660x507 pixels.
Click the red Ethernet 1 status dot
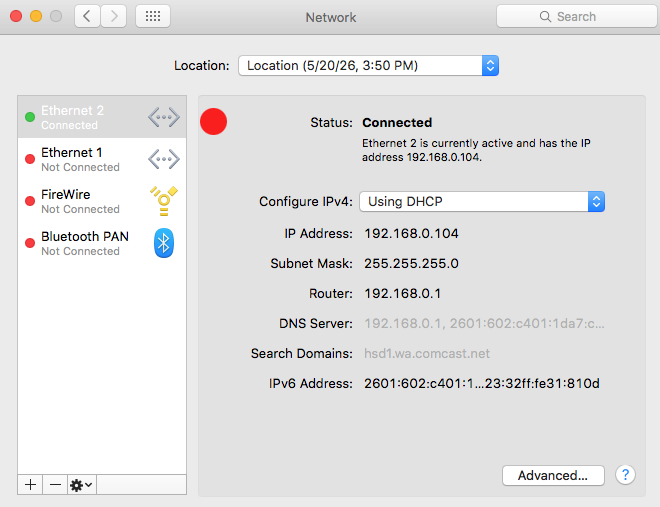click(x=30, y=159)
